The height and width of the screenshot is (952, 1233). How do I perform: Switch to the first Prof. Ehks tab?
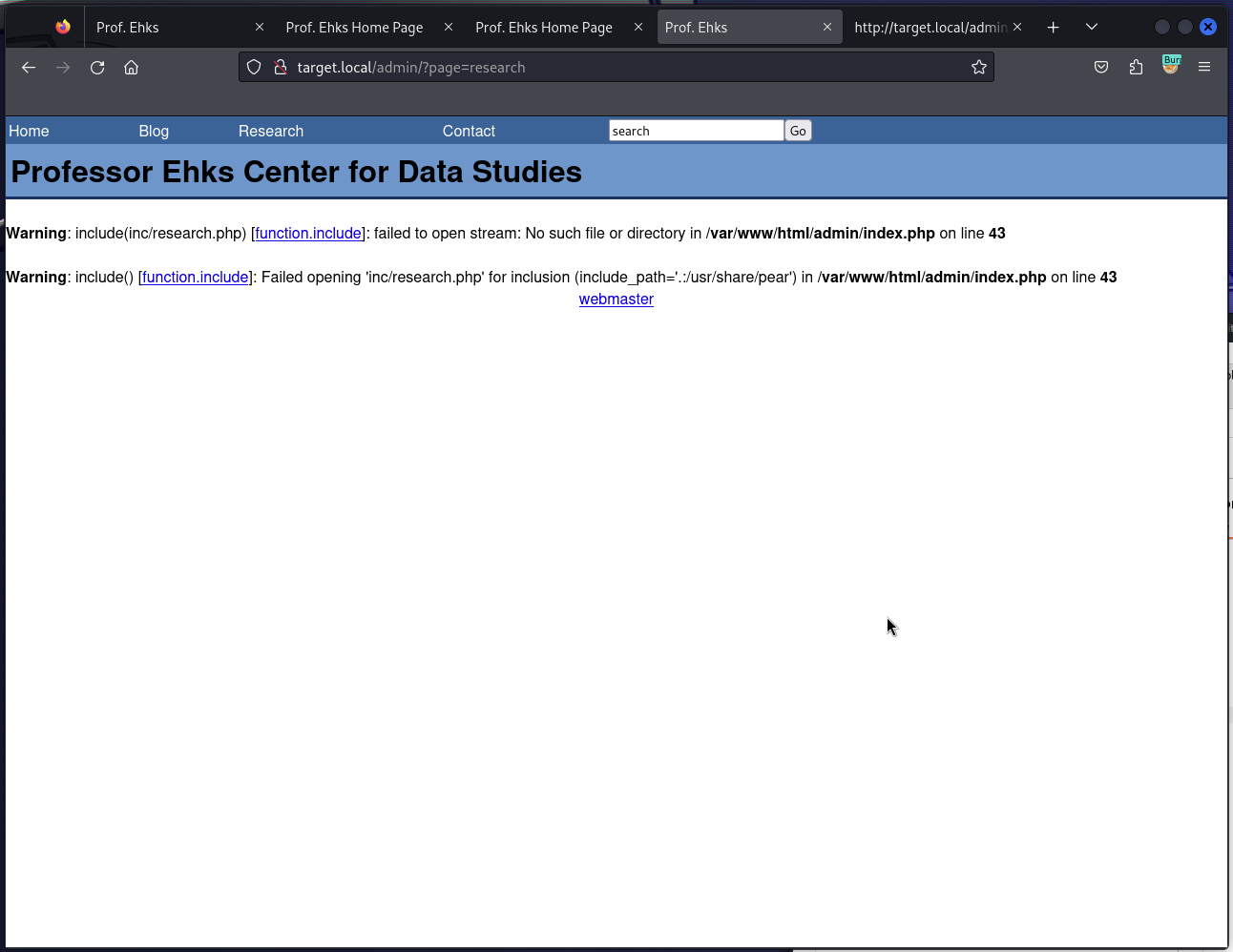[128, 27]
